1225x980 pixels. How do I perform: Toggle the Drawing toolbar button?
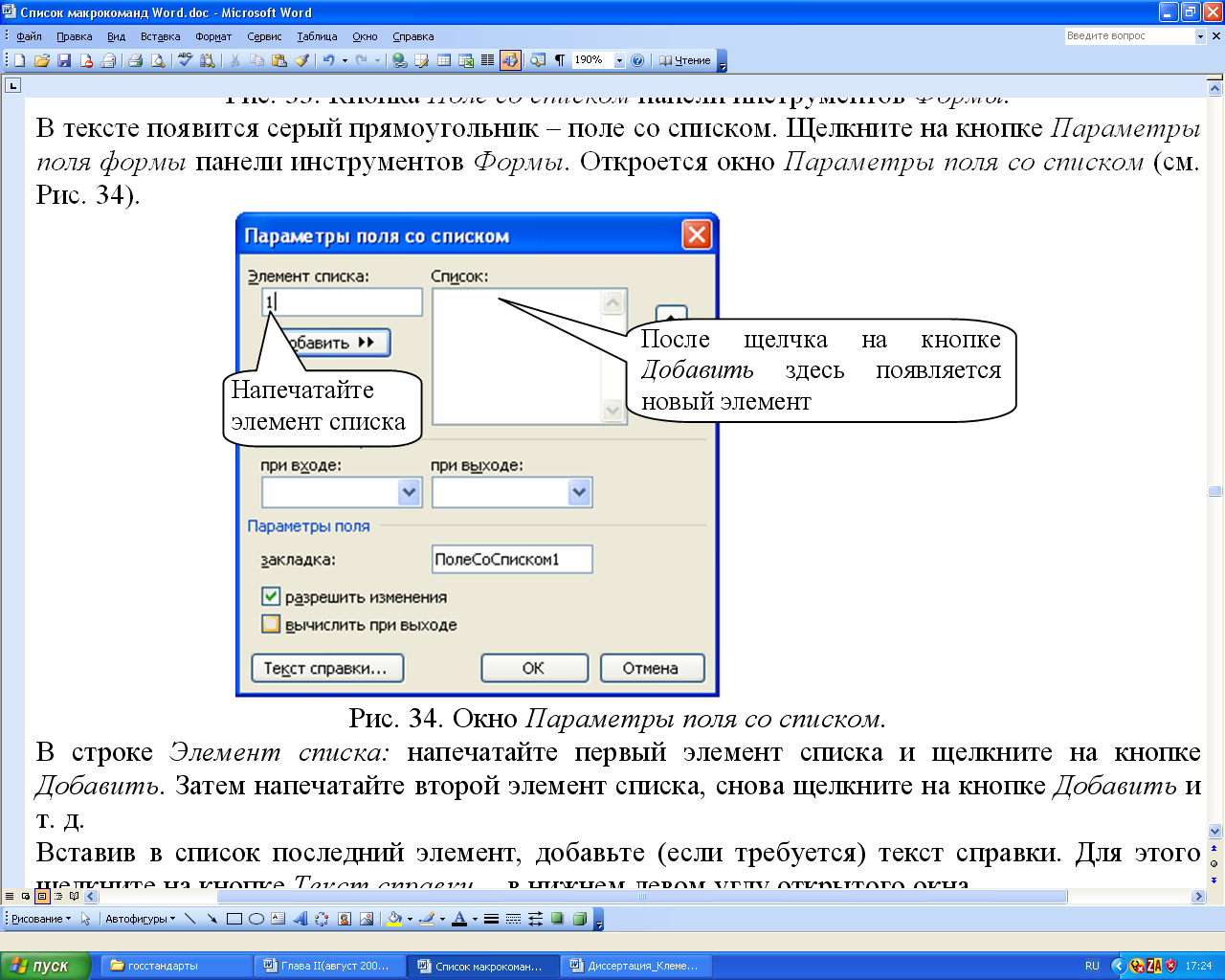click(x=510, y=60)
